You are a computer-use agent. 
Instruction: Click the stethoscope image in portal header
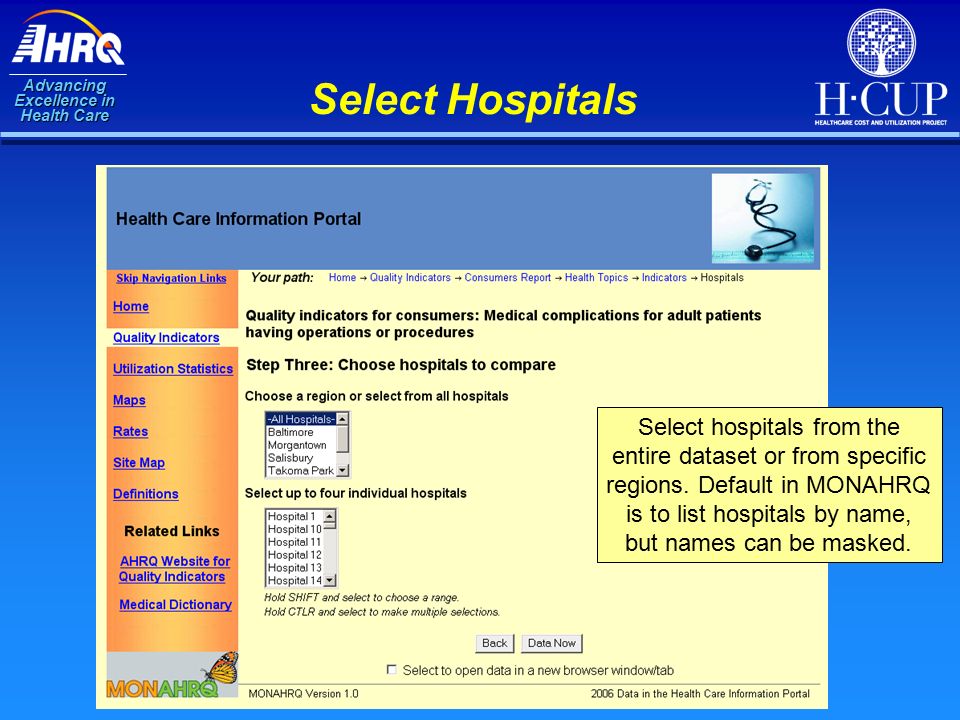pos(763,218)
